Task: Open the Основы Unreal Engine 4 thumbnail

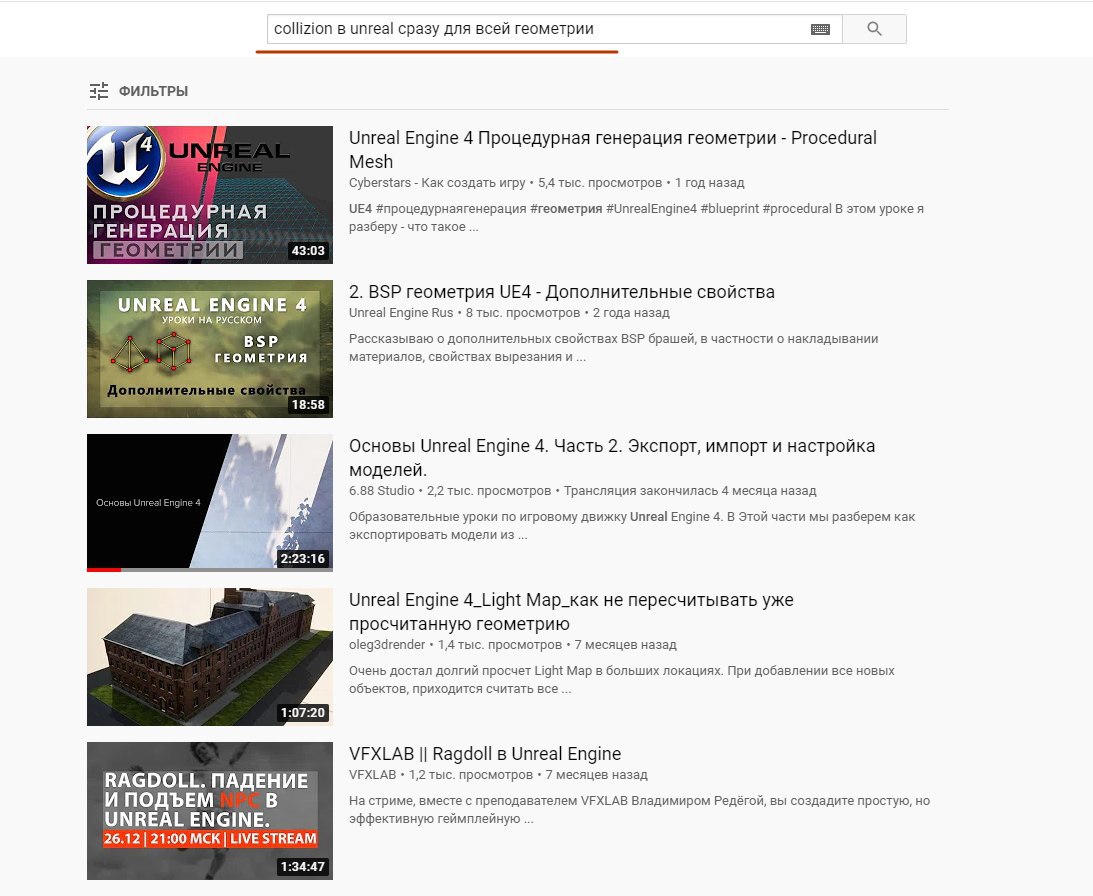Action: (210, 503)
